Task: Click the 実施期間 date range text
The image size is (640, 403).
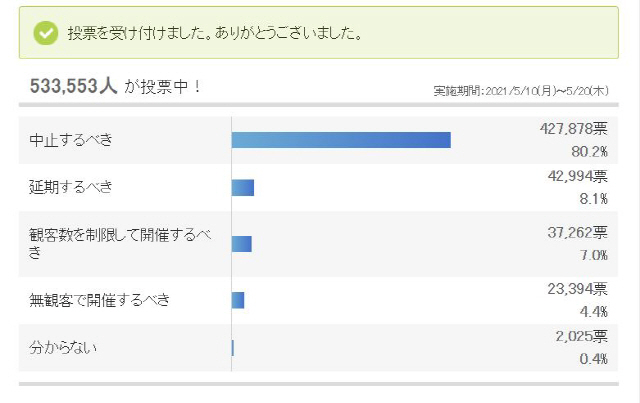Action: 521,91
